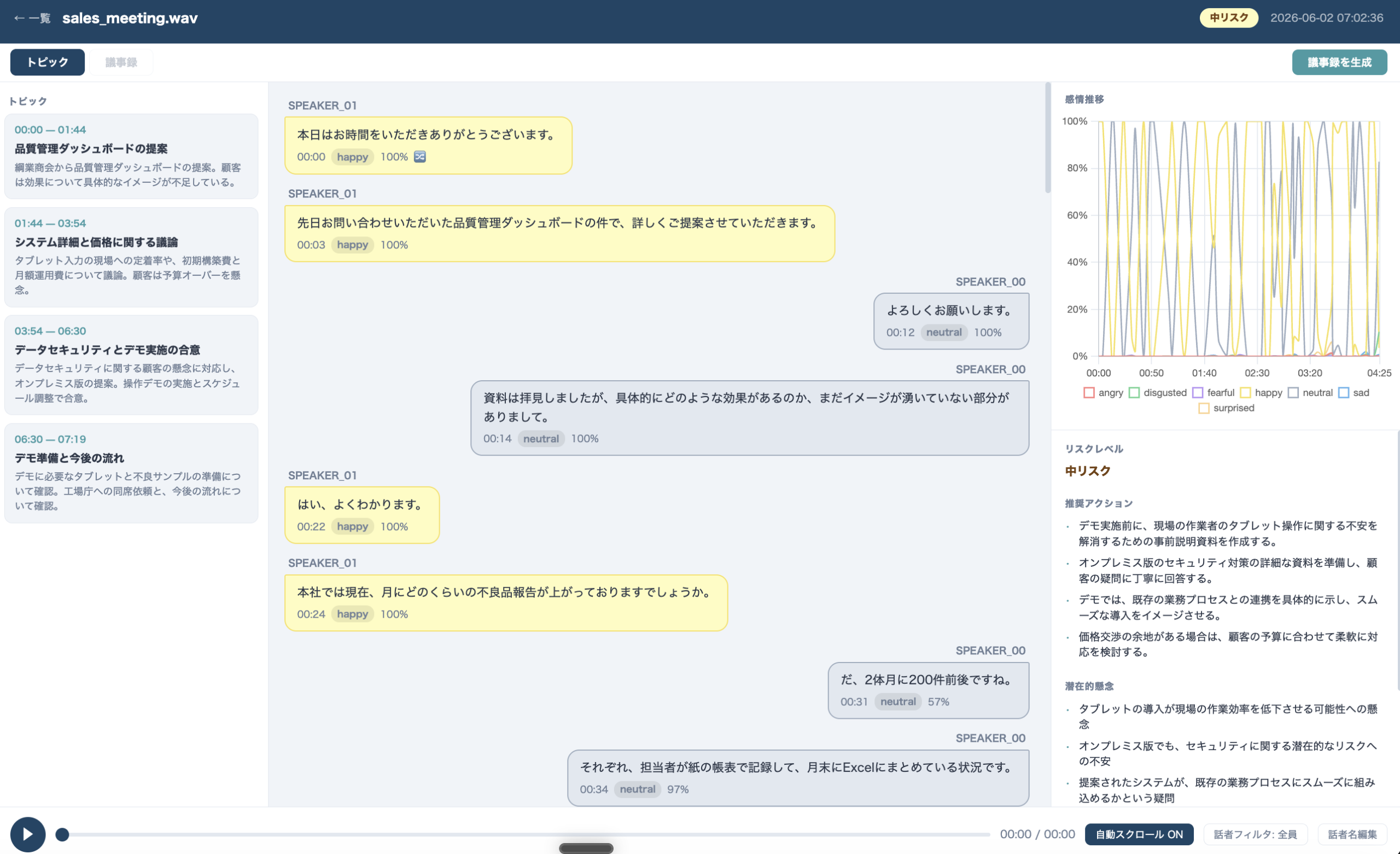Click the 2026-06-02 07:02:36 timestamp
Screen dimensions: 1400x854
coord(1326,18)
